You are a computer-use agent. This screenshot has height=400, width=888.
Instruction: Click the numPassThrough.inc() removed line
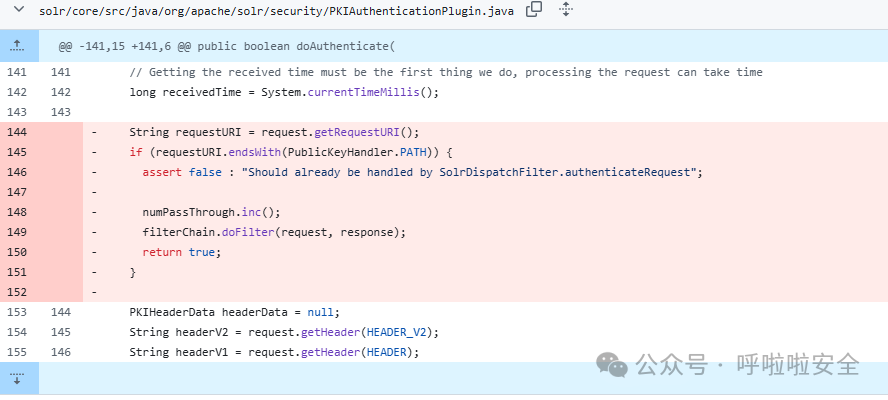(211, 212)
